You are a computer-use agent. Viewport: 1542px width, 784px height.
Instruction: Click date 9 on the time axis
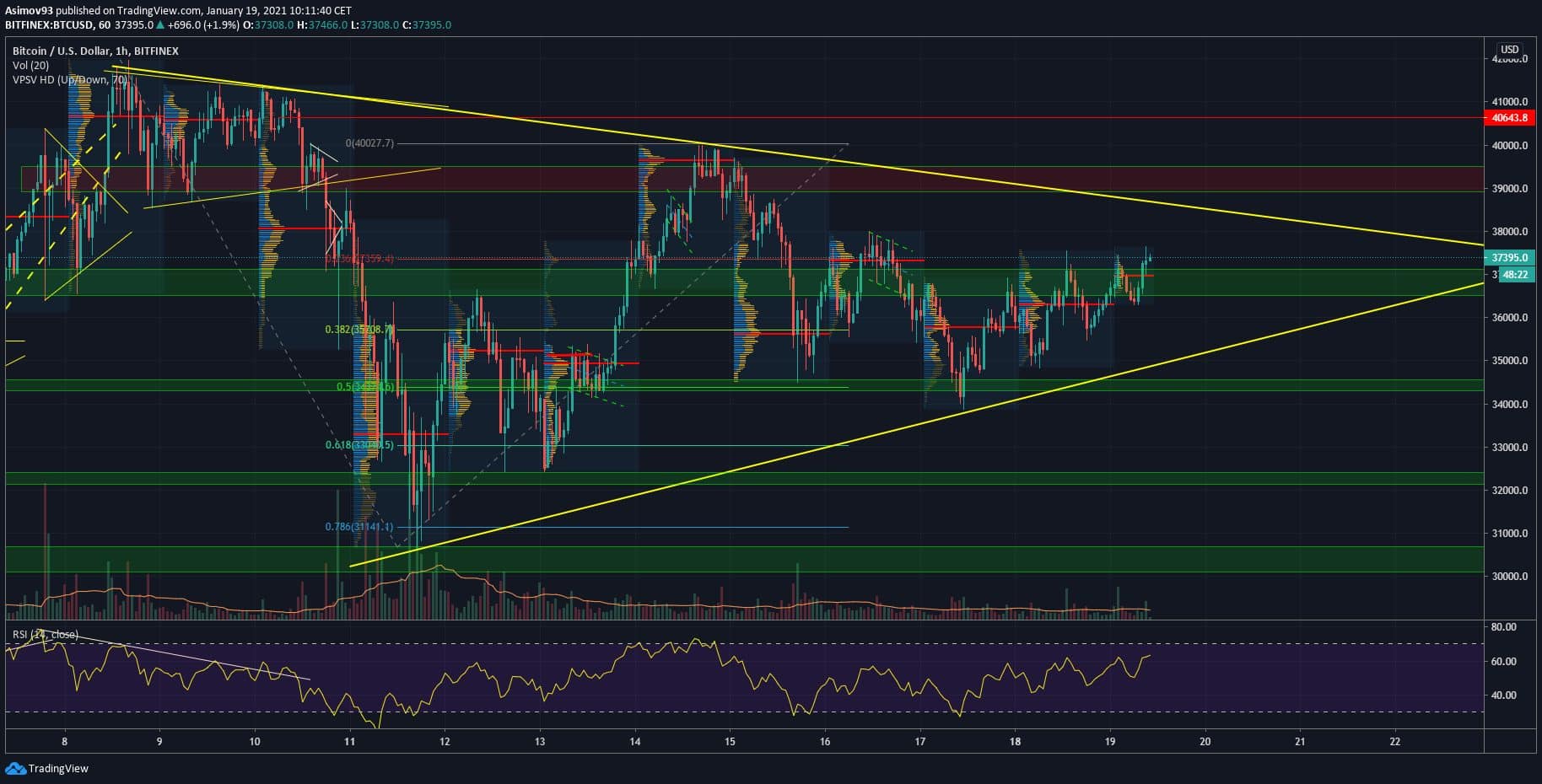pos(159,742)
